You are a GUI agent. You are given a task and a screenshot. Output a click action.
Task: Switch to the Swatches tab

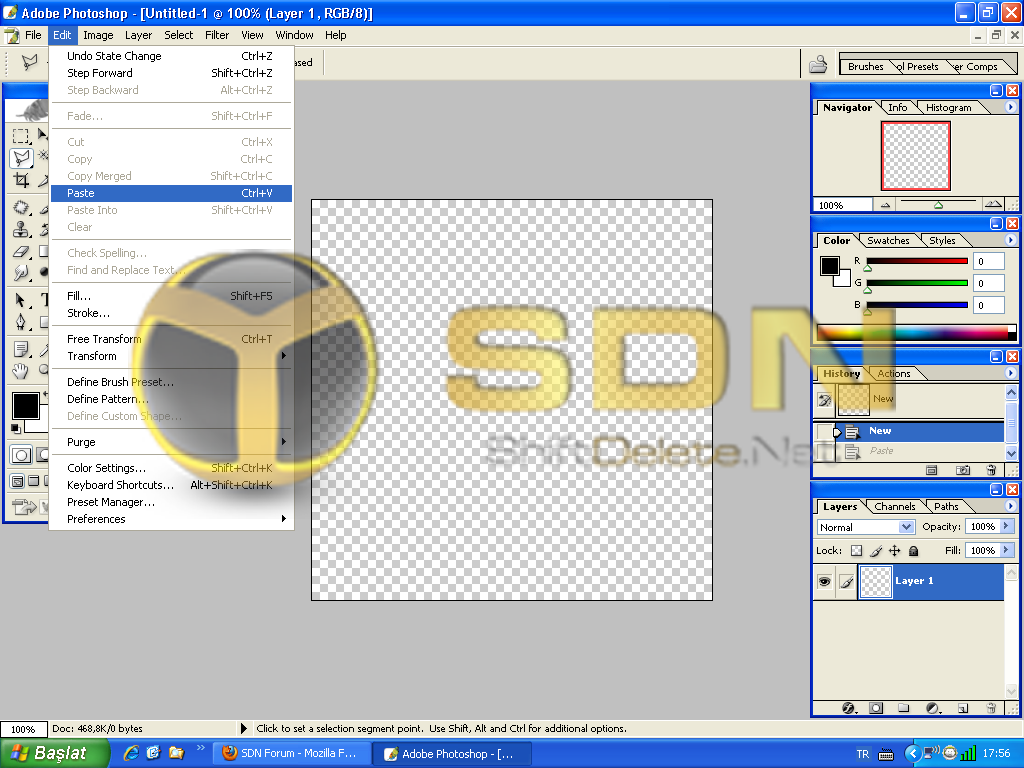coord(888,240)
